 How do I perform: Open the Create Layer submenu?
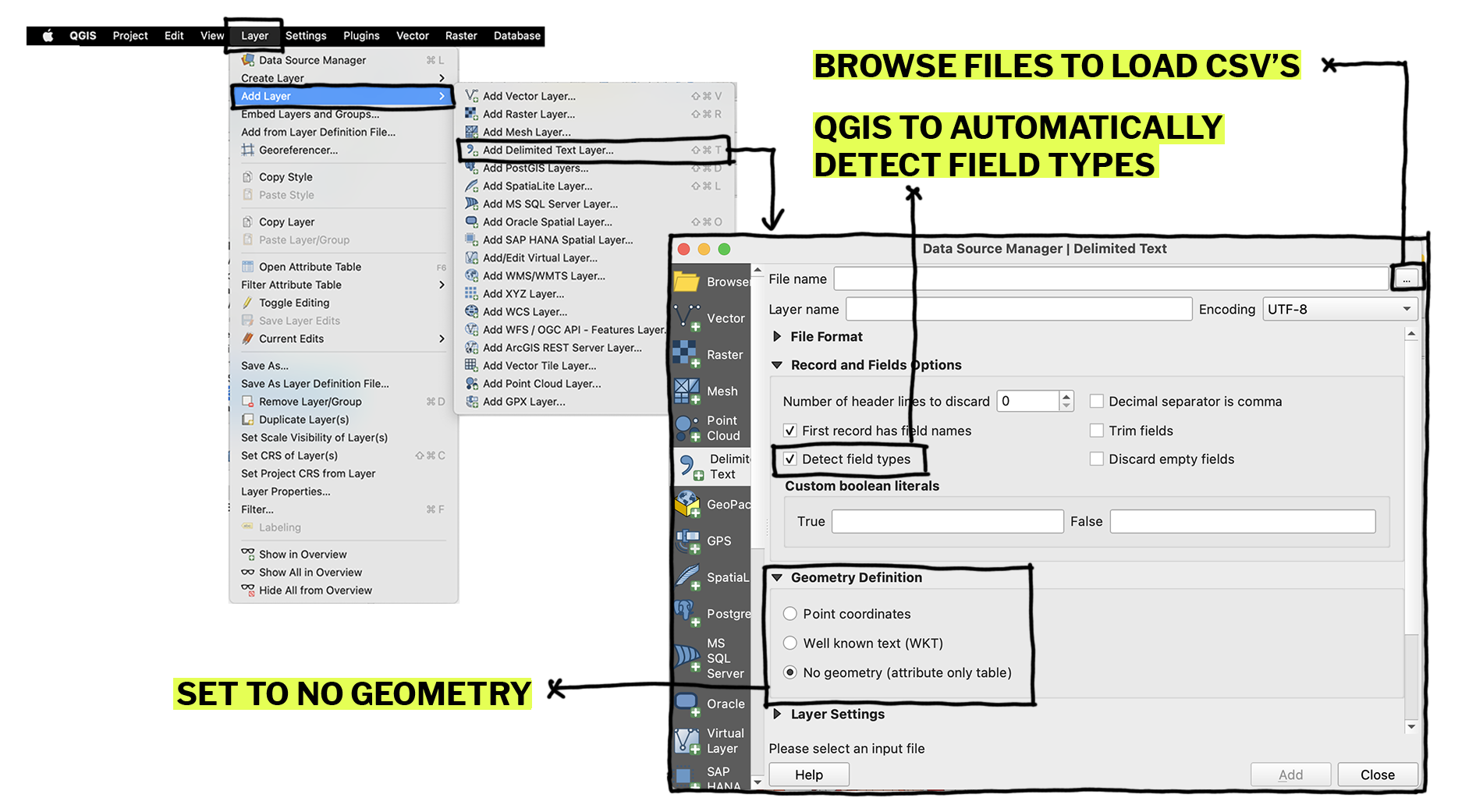pos(342,78)
